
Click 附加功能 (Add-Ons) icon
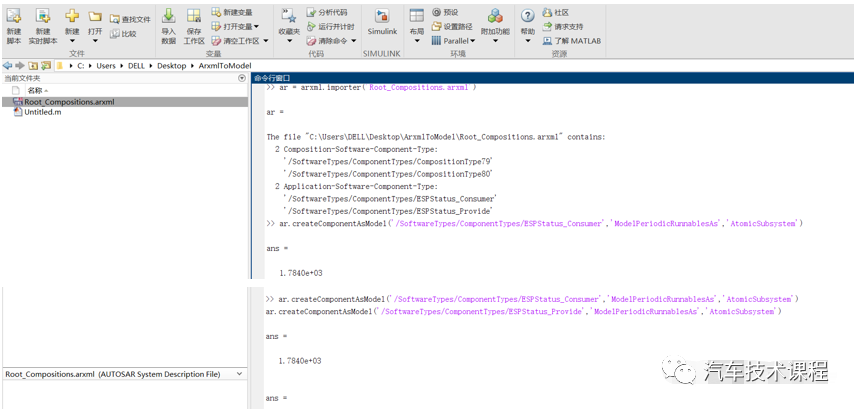(495, 16)
